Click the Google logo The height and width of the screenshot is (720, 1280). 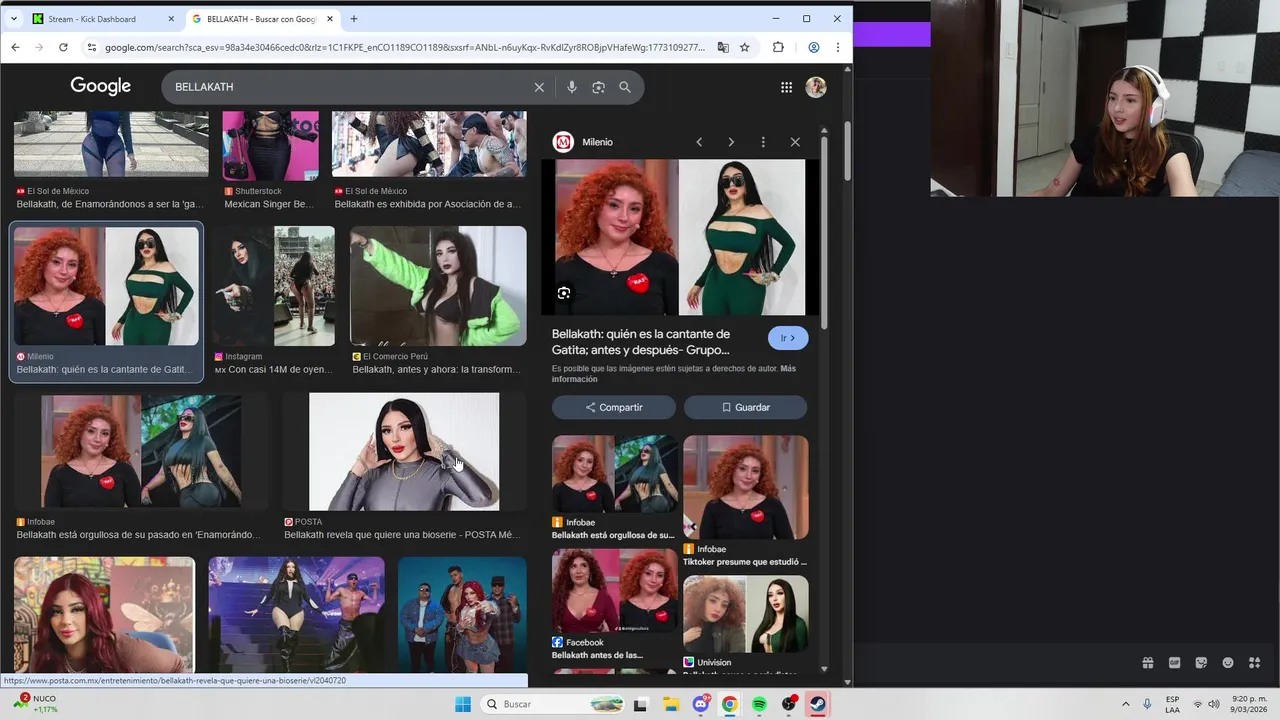[x=100, y=87]
